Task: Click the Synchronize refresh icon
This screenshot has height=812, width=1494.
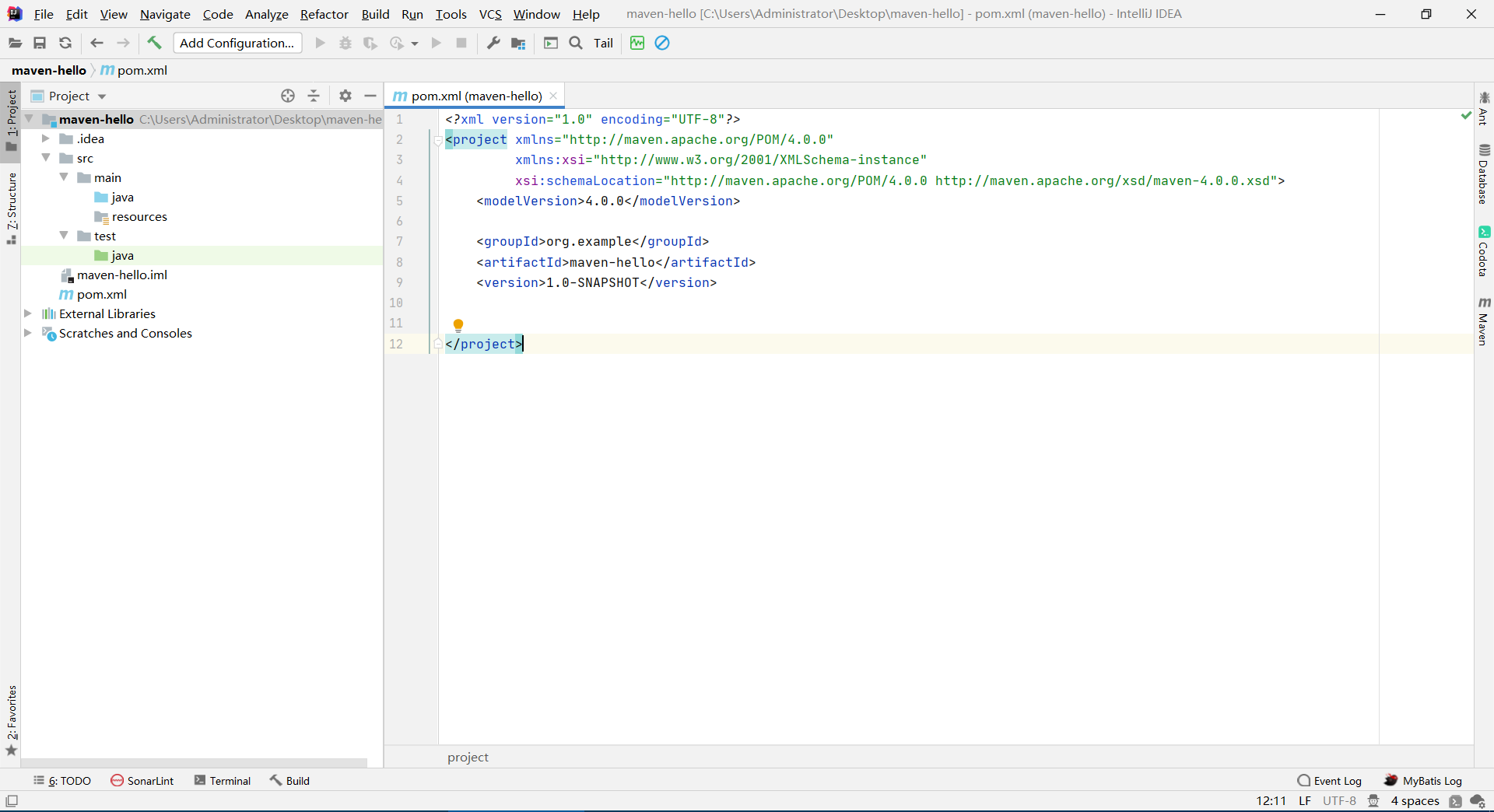Action: 65,44
